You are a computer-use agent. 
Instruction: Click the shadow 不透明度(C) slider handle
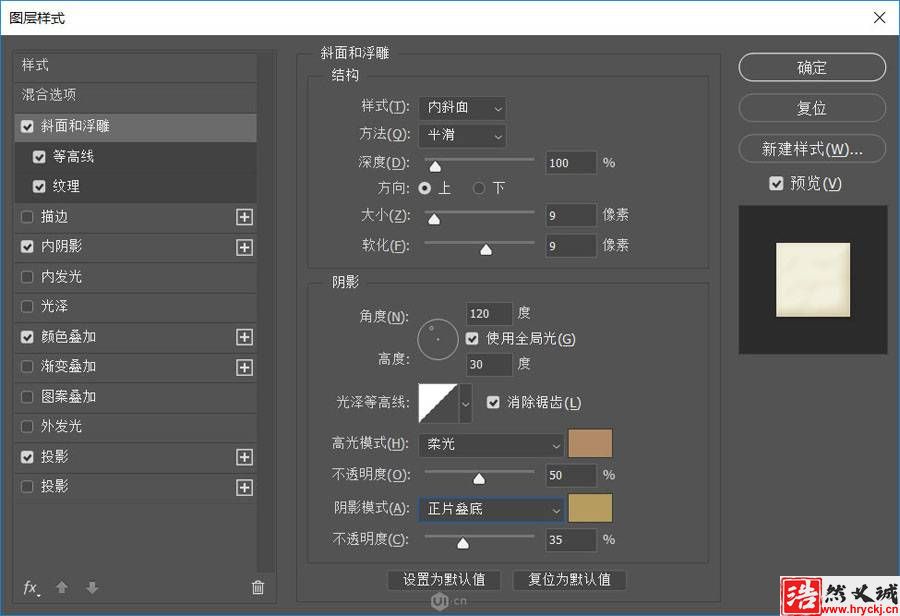pyautogui.click(x=463, y=543)
